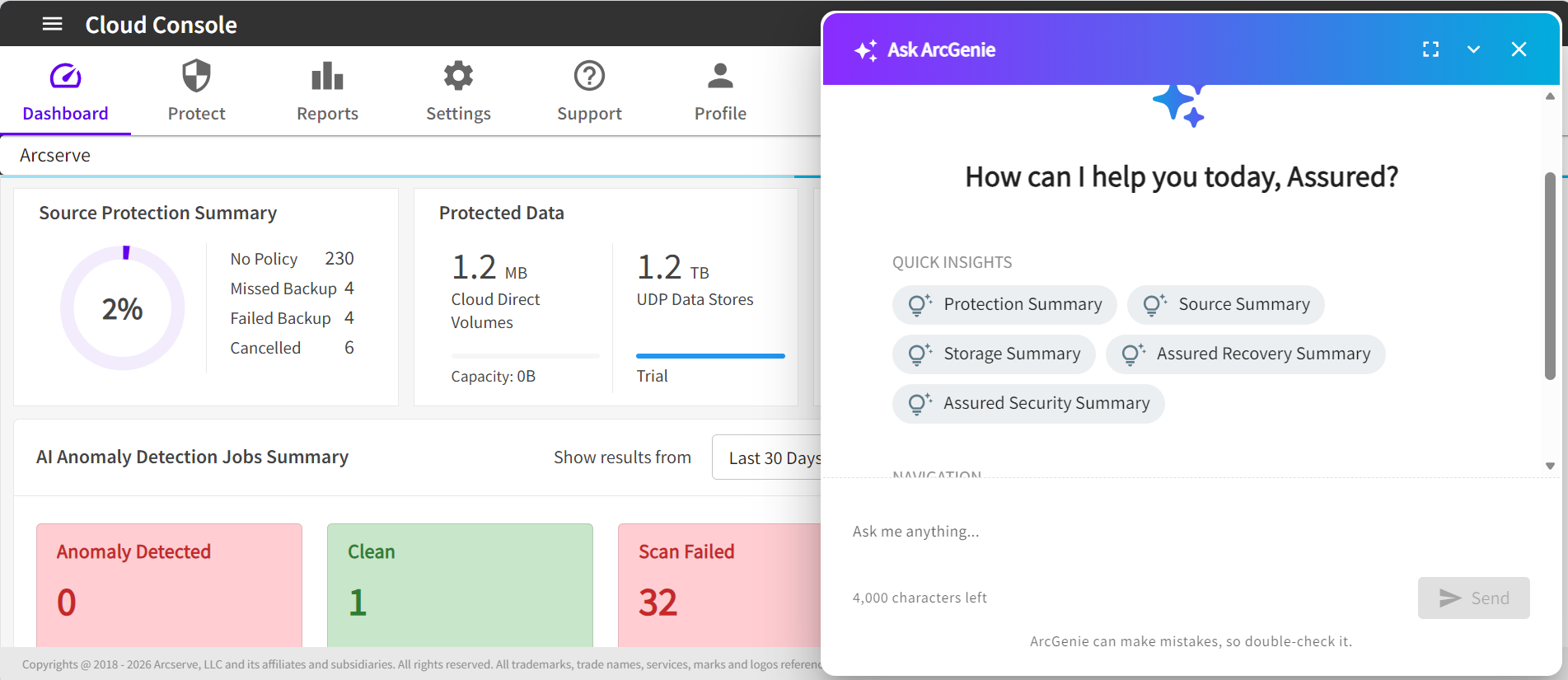Screen dimensions: 1568x680
Task: Click the Missed Backup 4 row
Action: pos(292,288)
